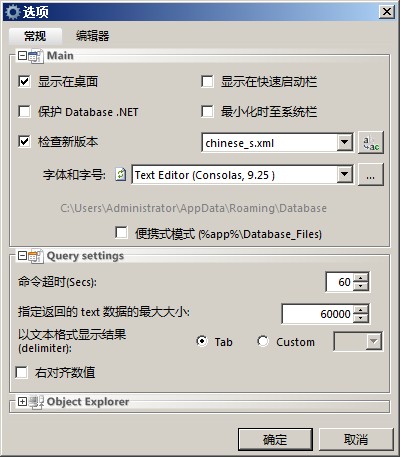Click the Object Explorer section icon

point(36,402)
